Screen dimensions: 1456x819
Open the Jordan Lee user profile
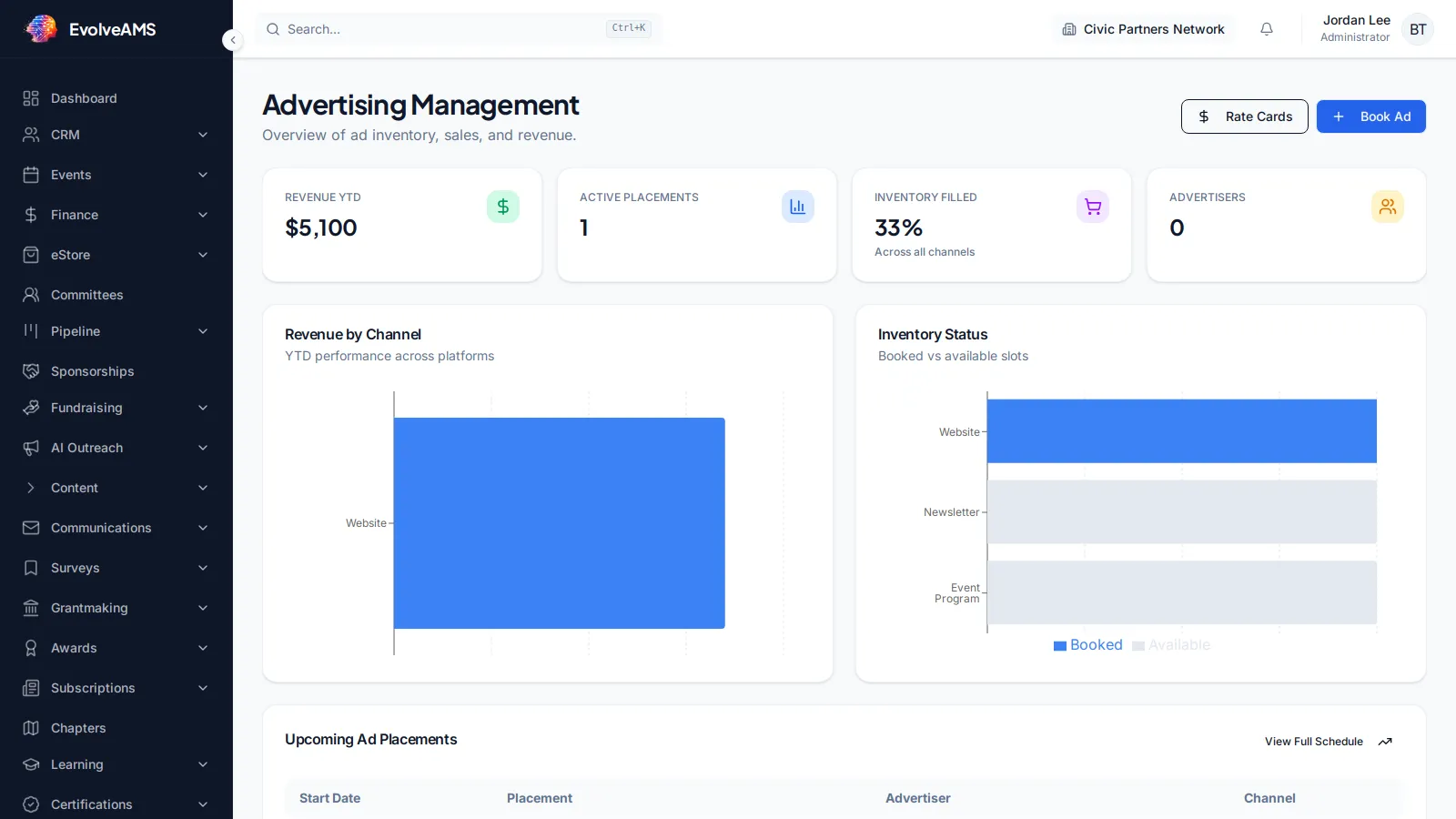click(x=1356, y=28)
